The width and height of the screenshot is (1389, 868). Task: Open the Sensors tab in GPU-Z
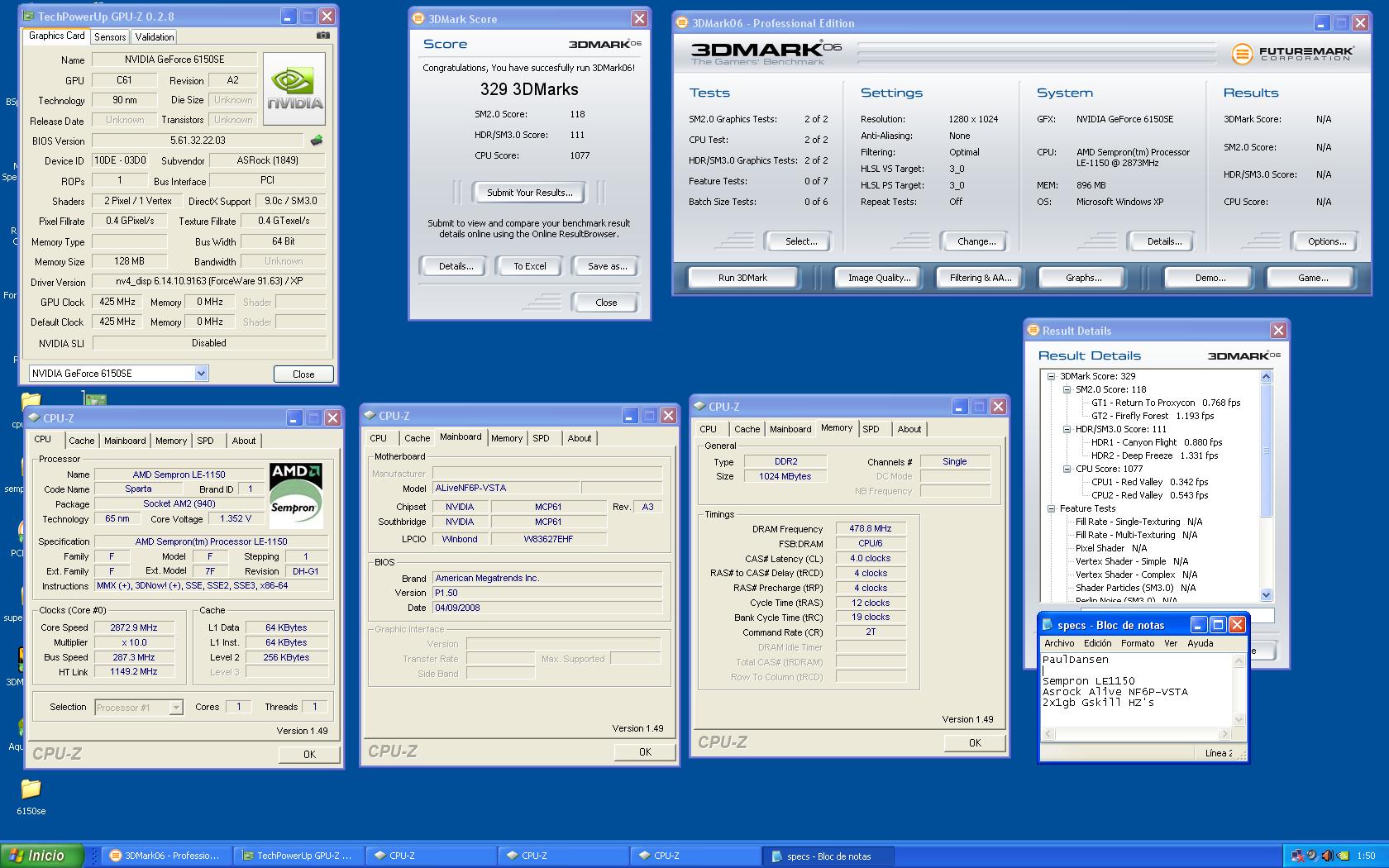coord(110,37)
